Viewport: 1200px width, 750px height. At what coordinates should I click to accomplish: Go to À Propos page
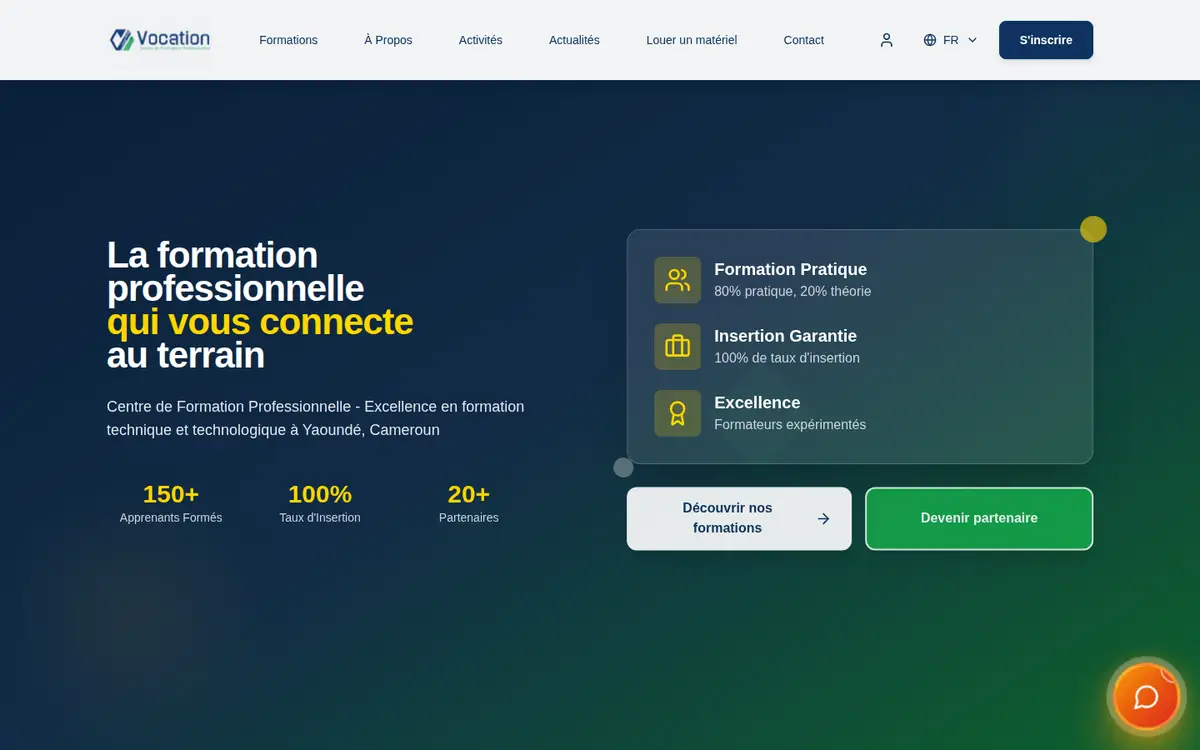tap(388, 40)
